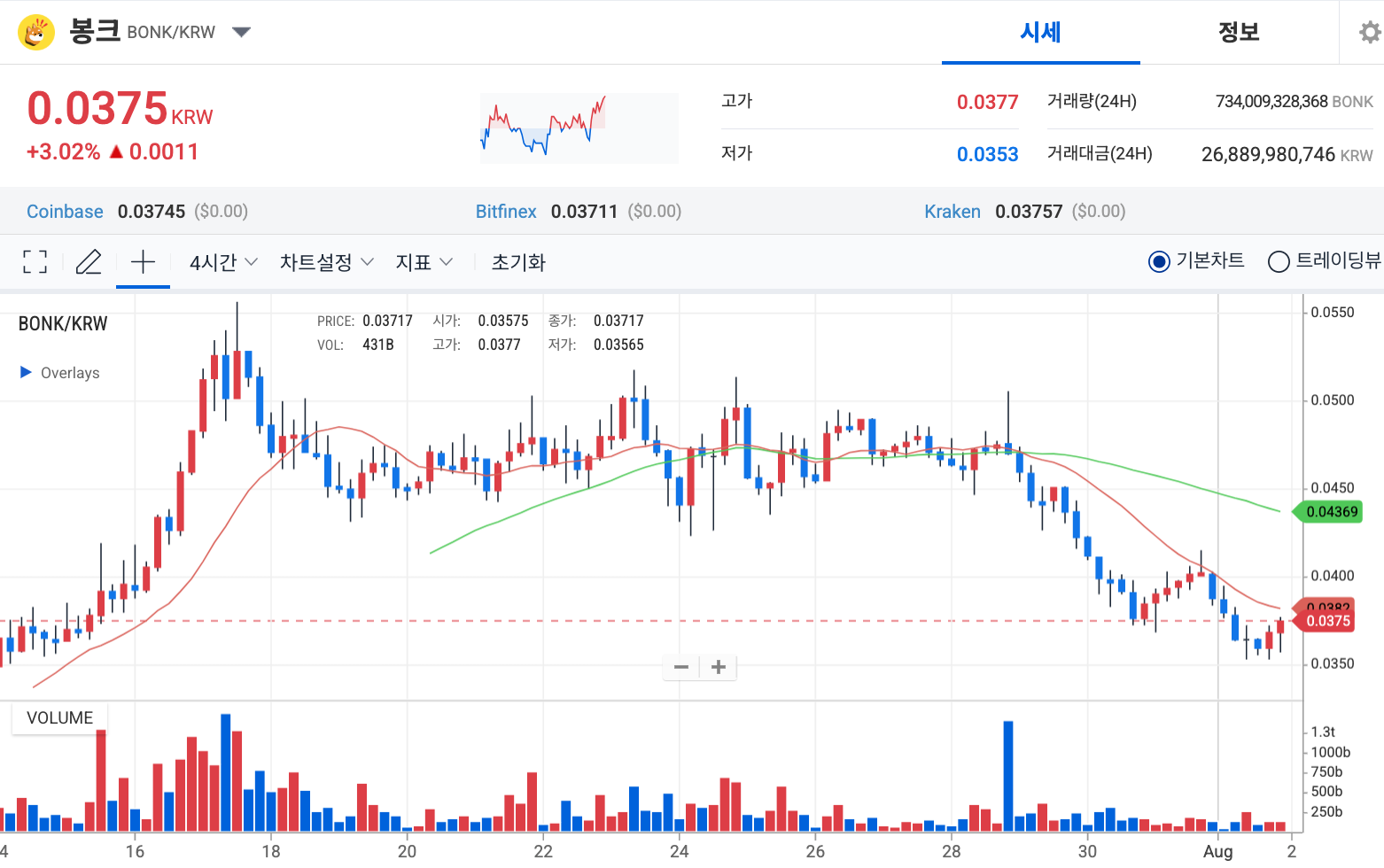The height and width of the screenshot is (868, 1384).
Task: Zoom out chart with minus button
Action: click(x=681, y=667)
